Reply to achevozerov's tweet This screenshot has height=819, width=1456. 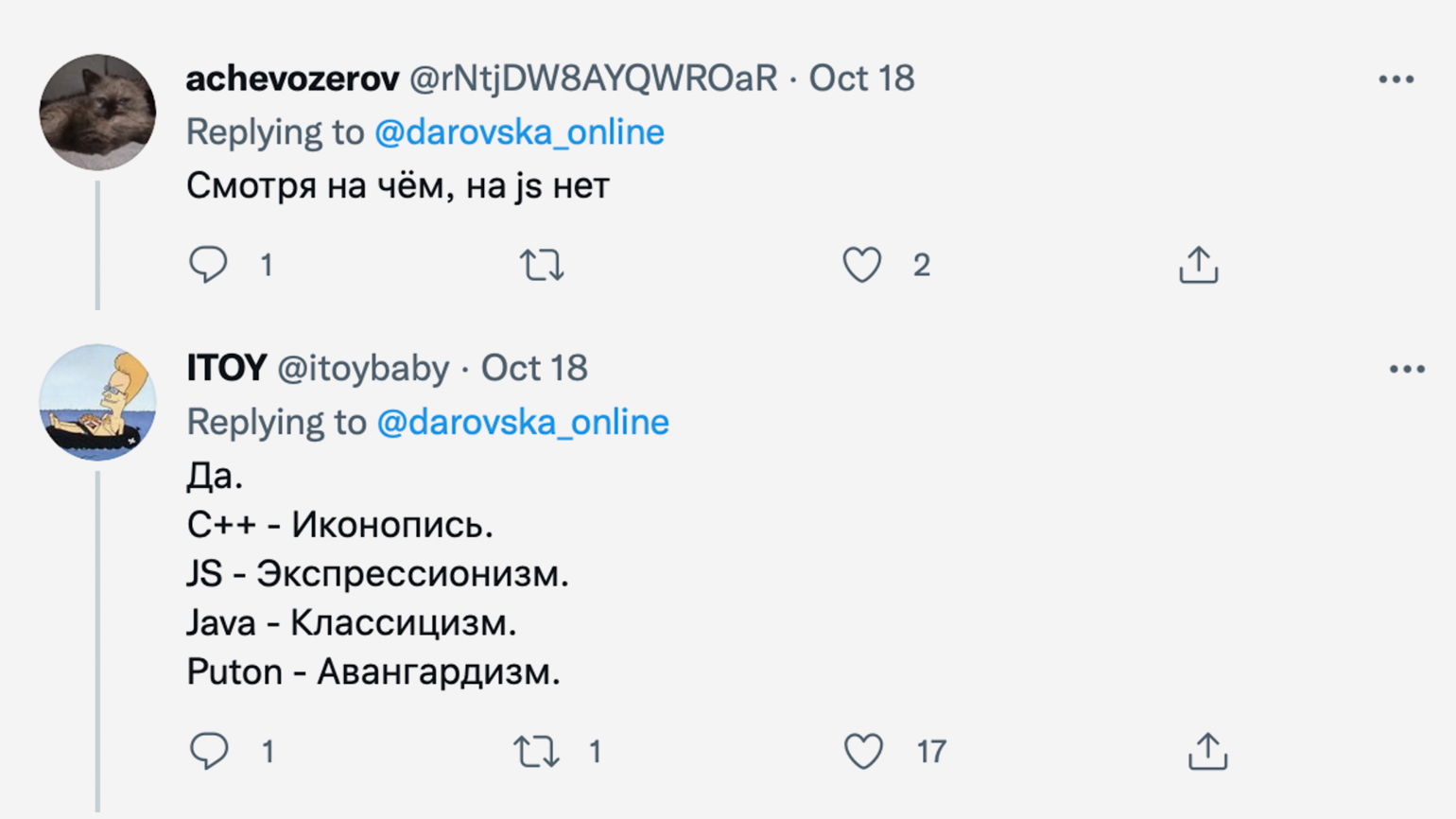[x=208, y=265]
